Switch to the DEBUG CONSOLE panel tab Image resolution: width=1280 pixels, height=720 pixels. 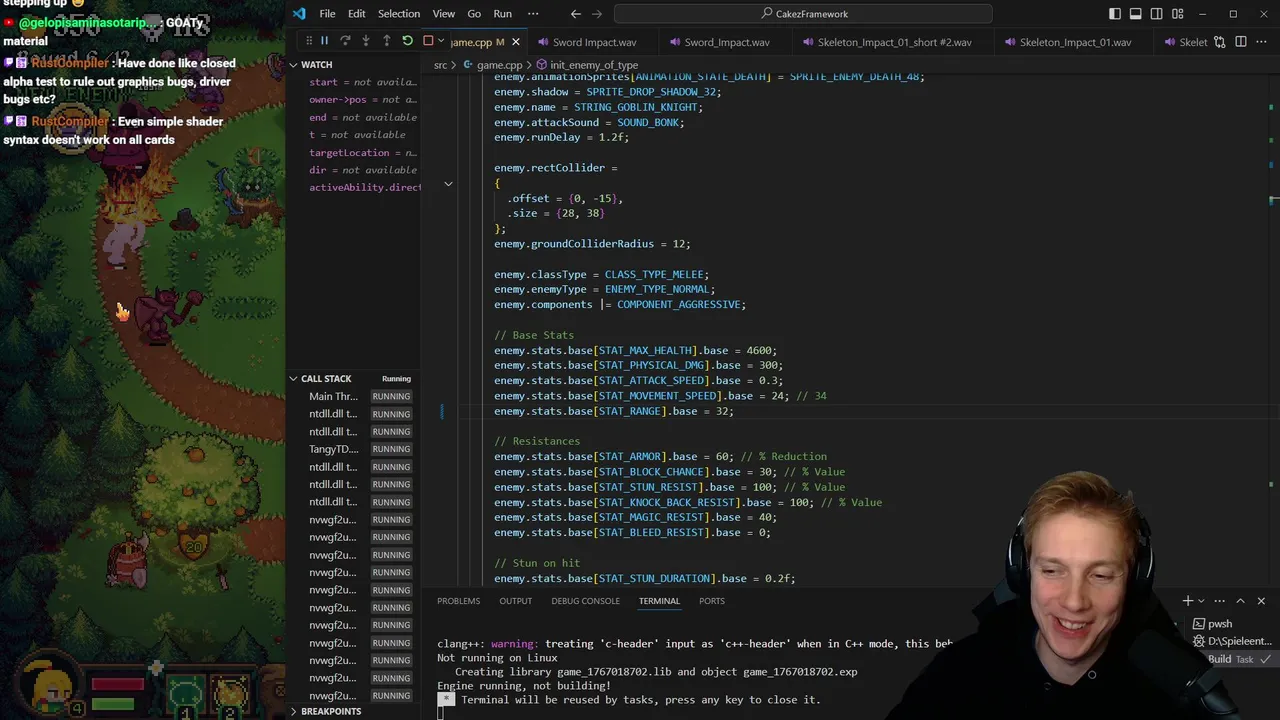(585, 601)
